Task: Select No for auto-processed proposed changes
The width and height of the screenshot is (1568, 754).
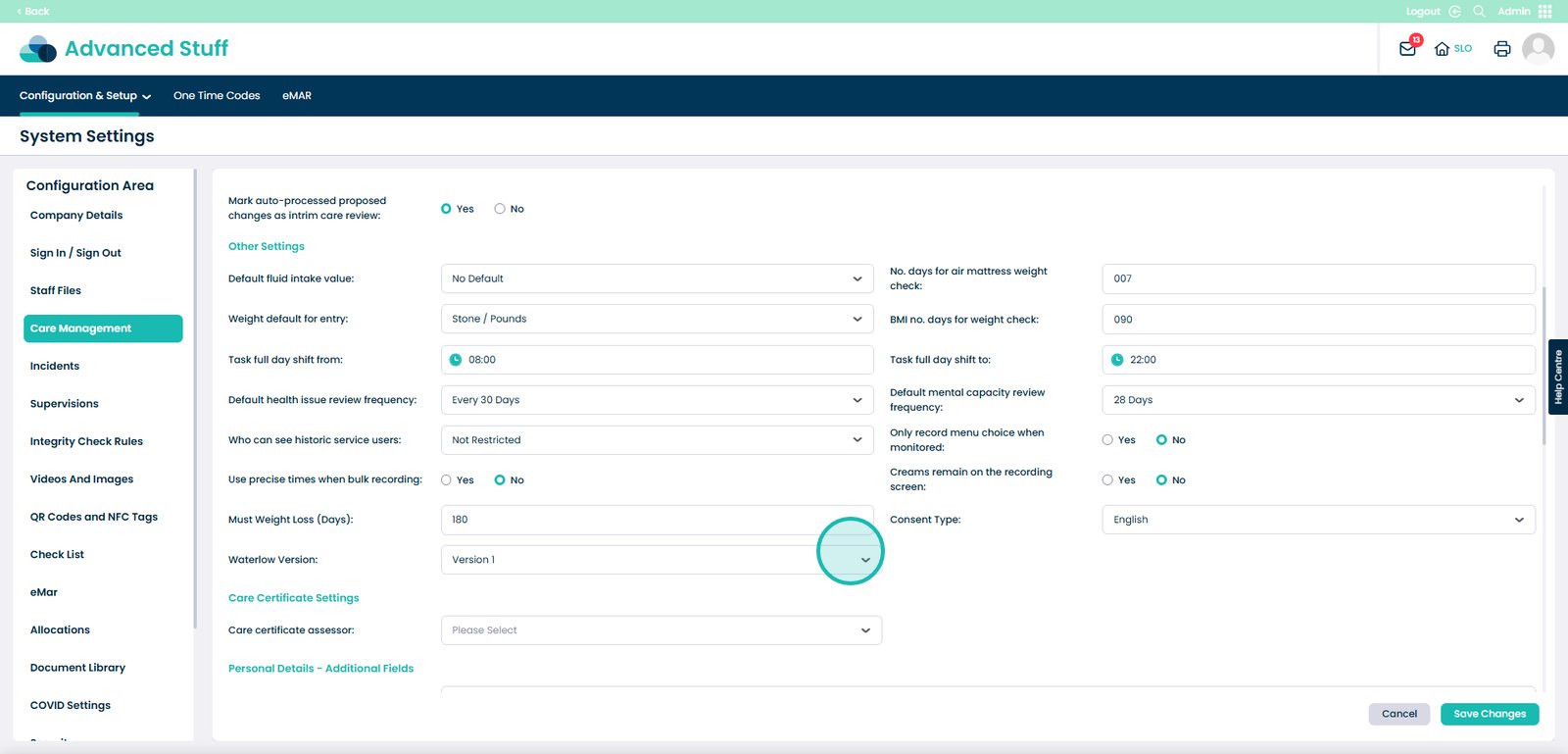Action: 500,209
